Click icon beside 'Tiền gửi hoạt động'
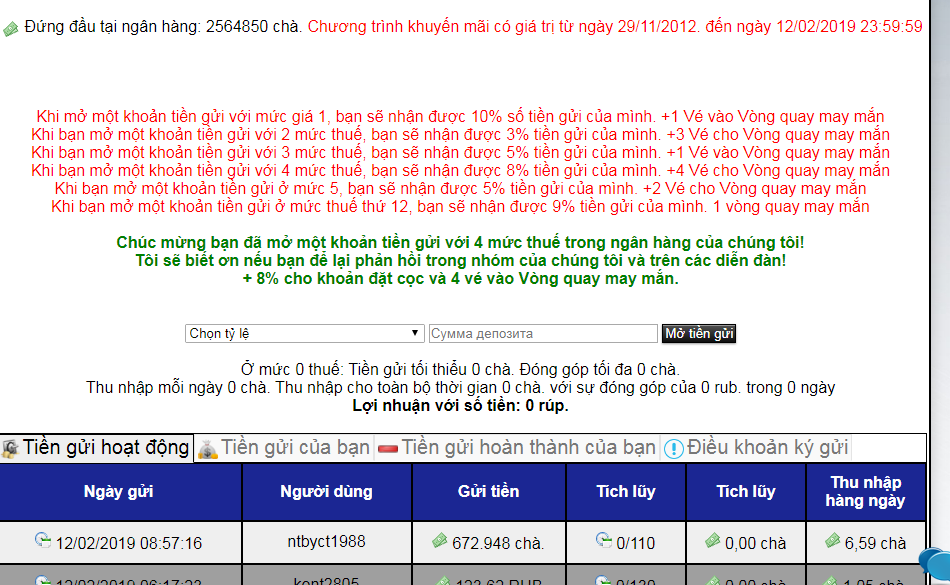Viewport: 950px width, 585px height. pyautogui.click(x=10, y=449)
